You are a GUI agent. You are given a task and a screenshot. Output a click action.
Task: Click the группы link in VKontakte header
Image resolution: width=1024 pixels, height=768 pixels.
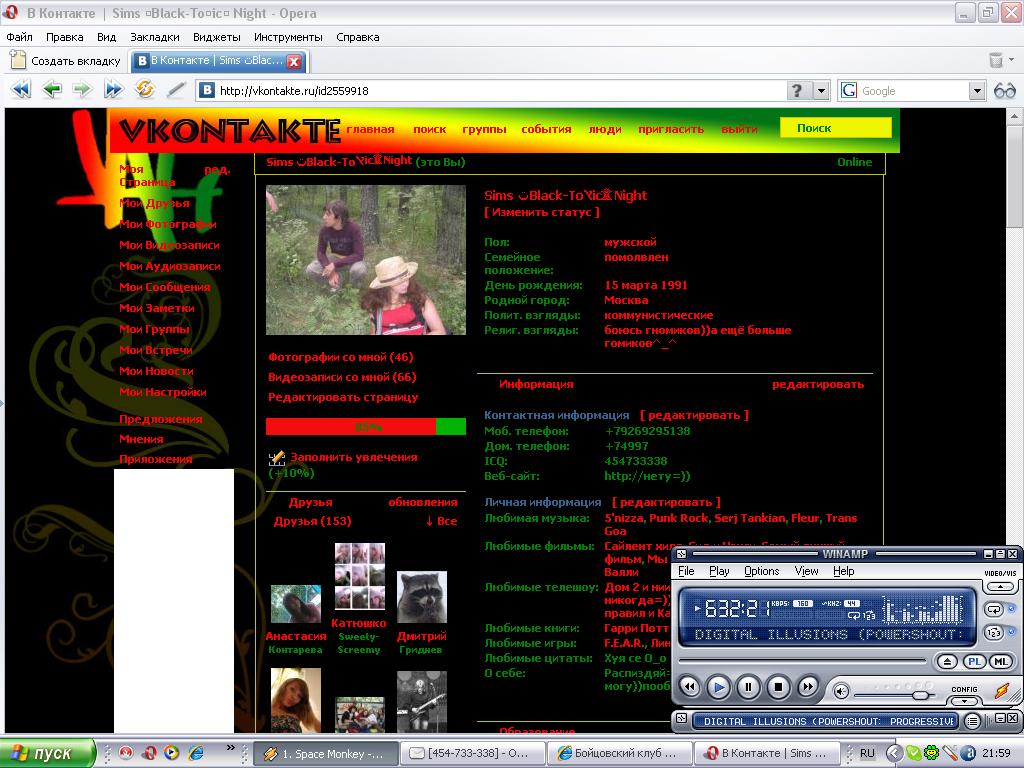coord(484,129)
